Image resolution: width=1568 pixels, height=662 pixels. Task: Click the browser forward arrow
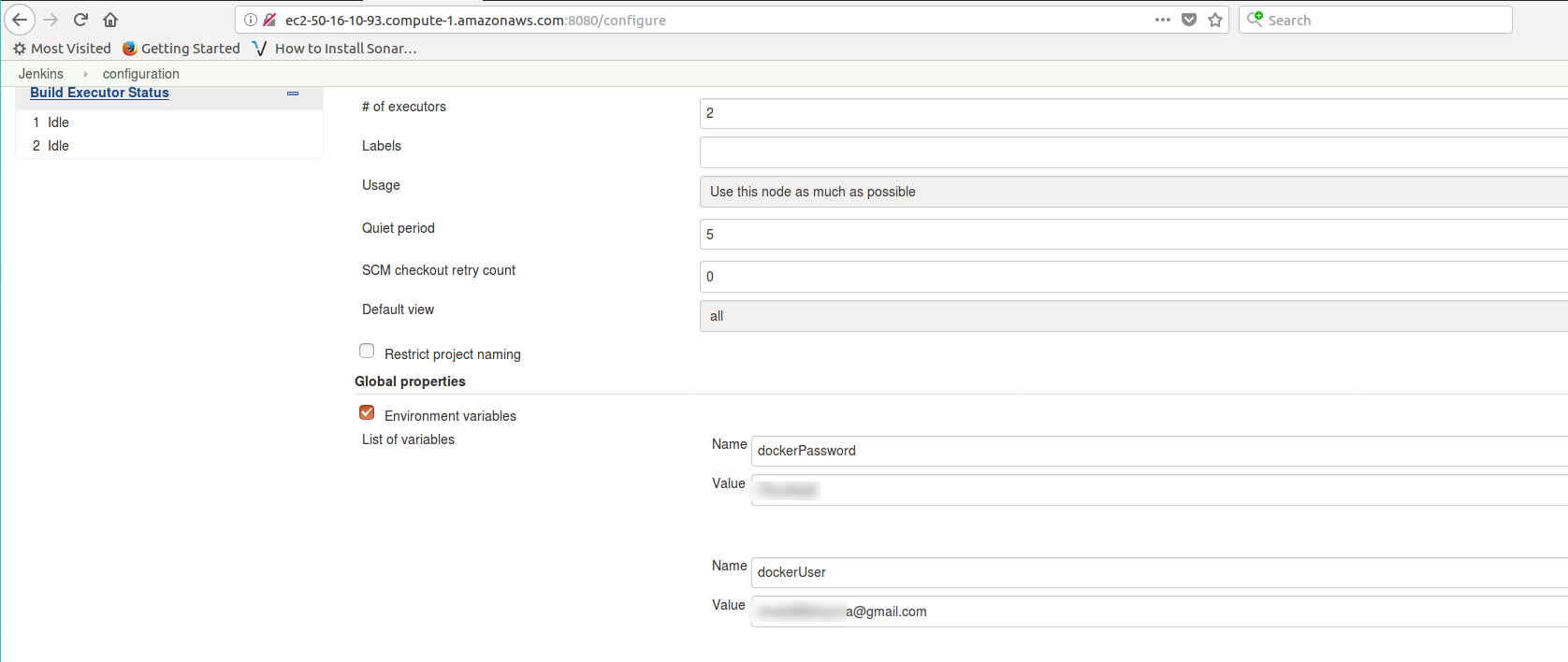pyautogui.click(x=51, y=20)
